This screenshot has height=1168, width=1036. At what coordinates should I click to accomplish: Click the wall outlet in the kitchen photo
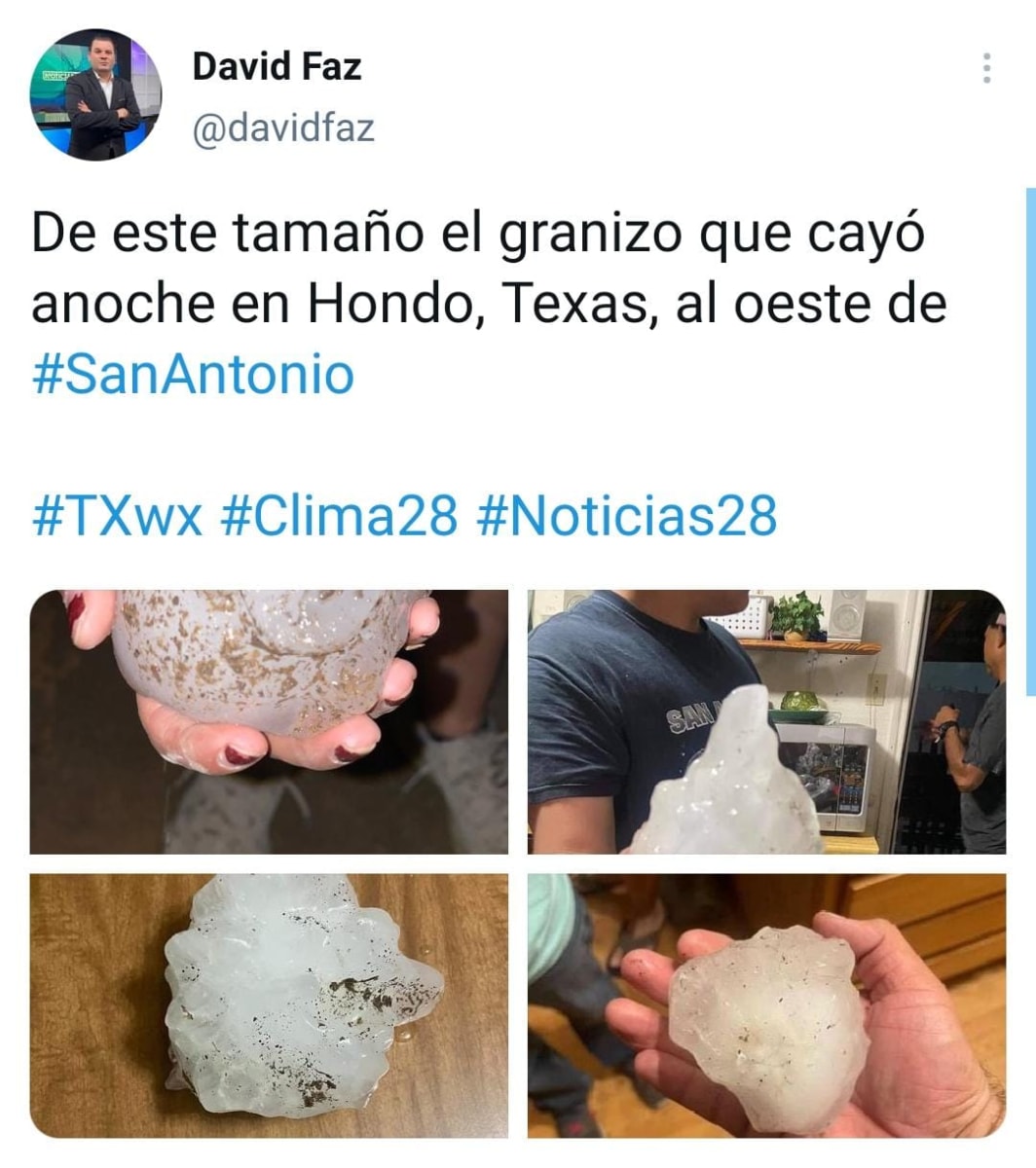point(876,689)
